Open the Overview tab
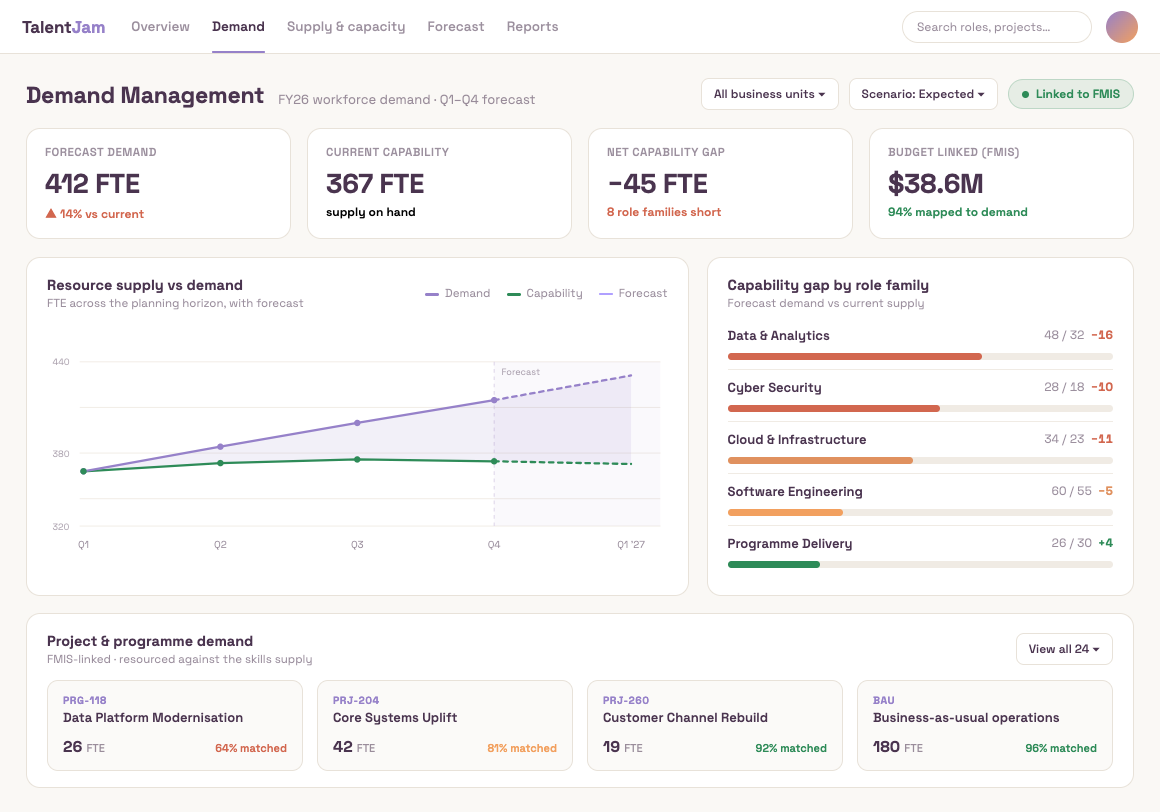The image size is (1160, 812). (x=161, y=27)
